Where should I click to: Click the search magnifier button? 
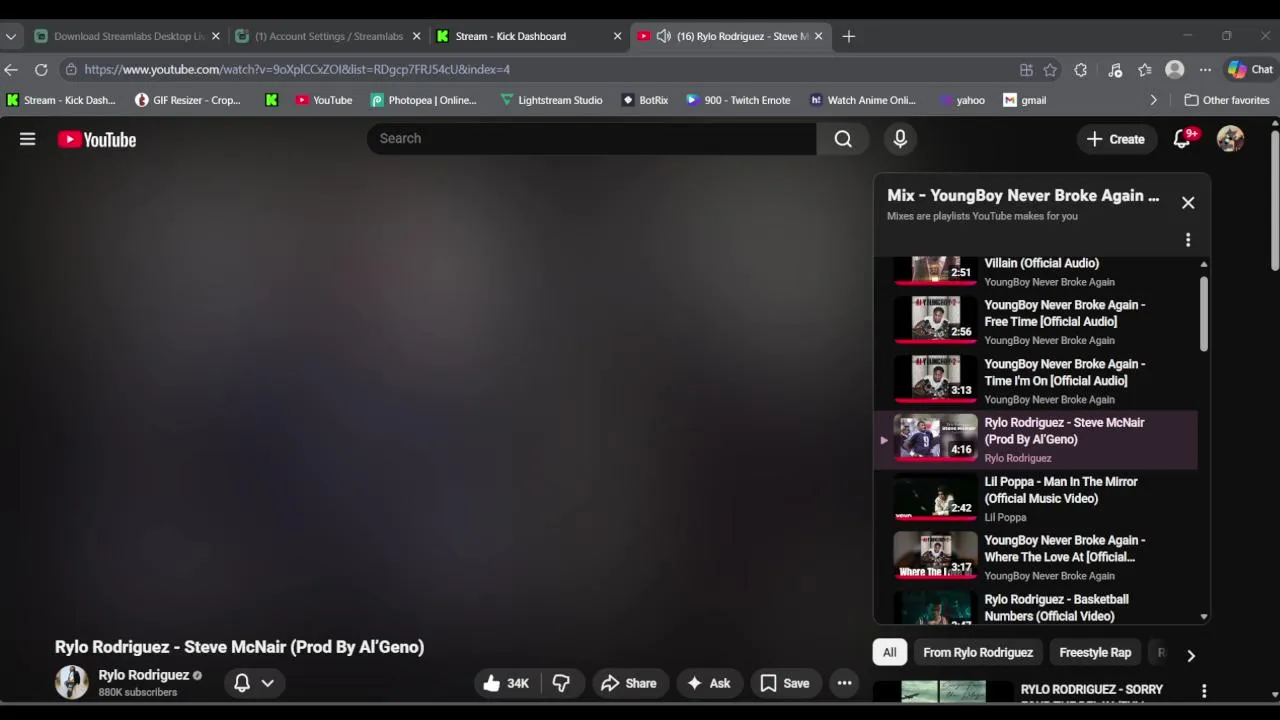pos(843,139)
